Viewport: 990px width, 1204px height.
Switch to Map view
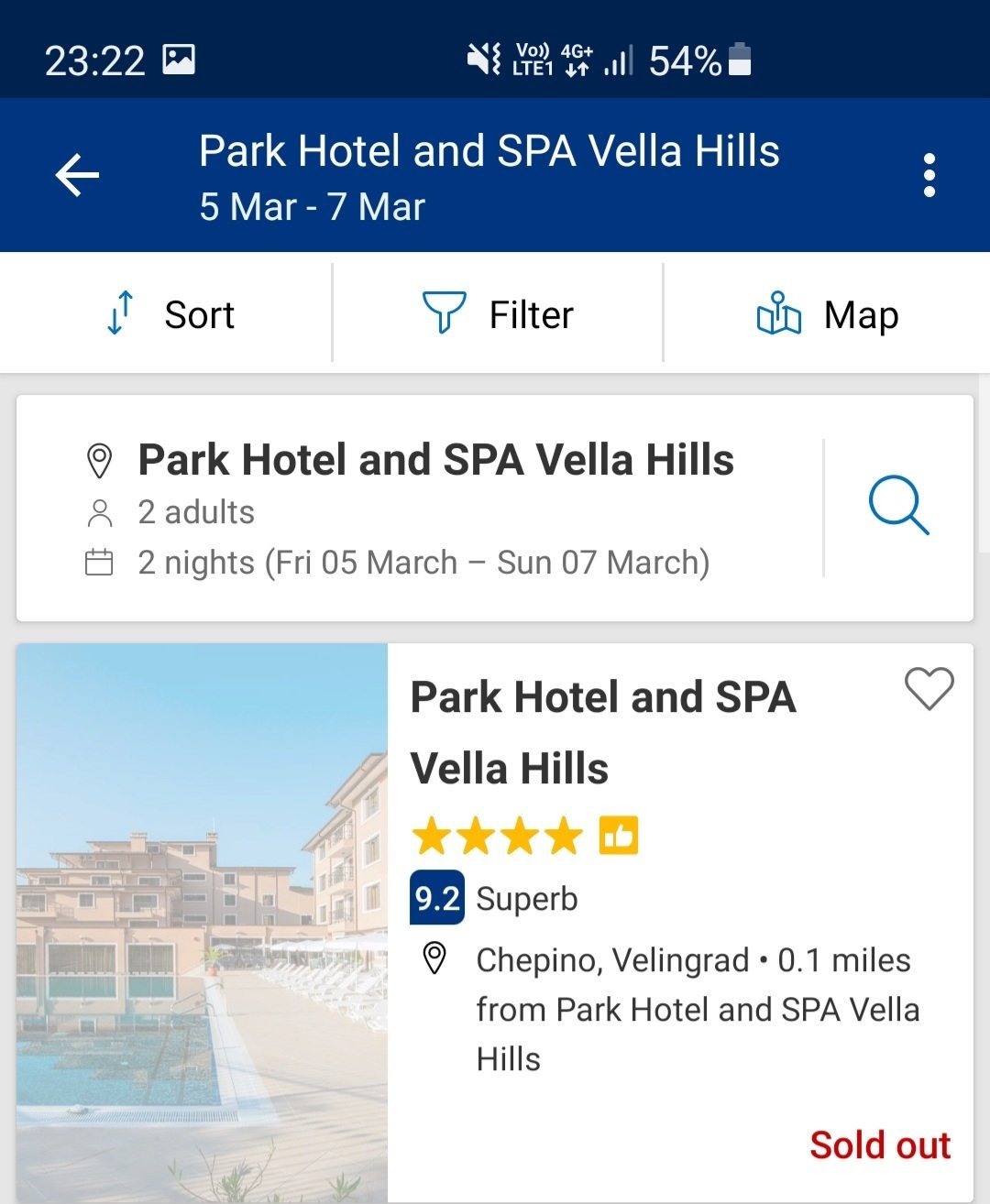pos(861,315)
